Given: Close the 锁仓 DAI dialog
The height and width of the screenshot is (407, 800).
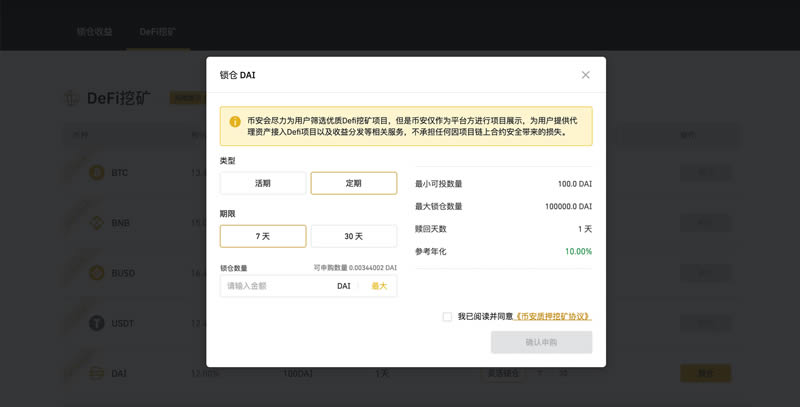Looking at the screenshot, I should click(585, 75).
